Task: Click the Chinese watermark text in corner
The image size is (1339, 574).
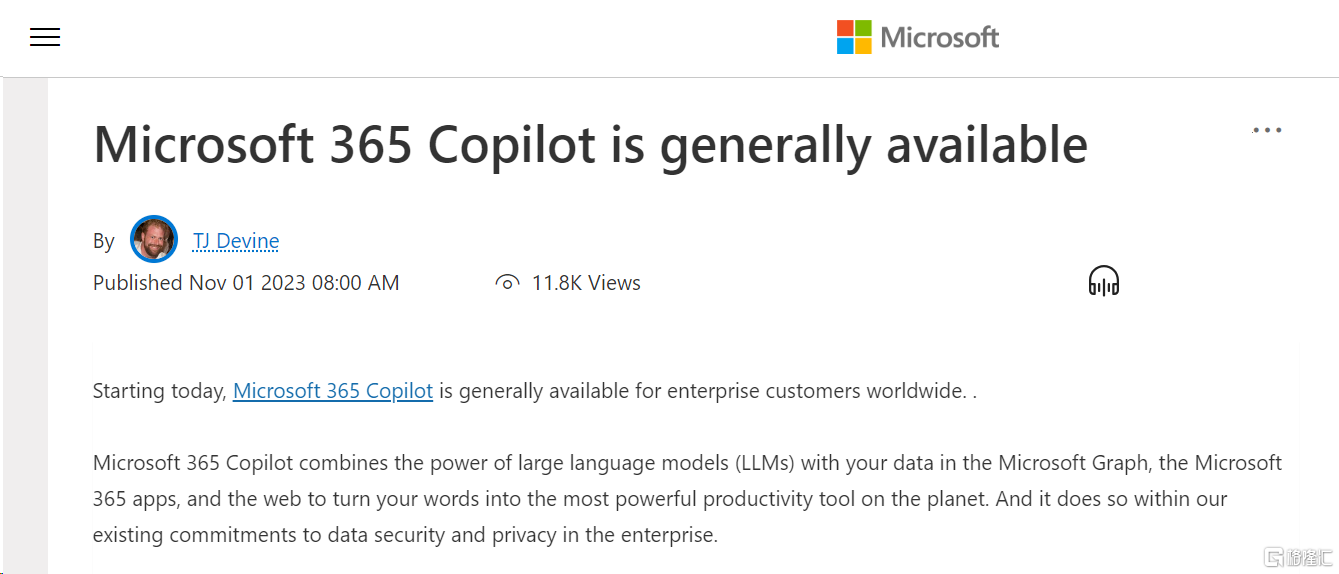Action: [1309, 557]
